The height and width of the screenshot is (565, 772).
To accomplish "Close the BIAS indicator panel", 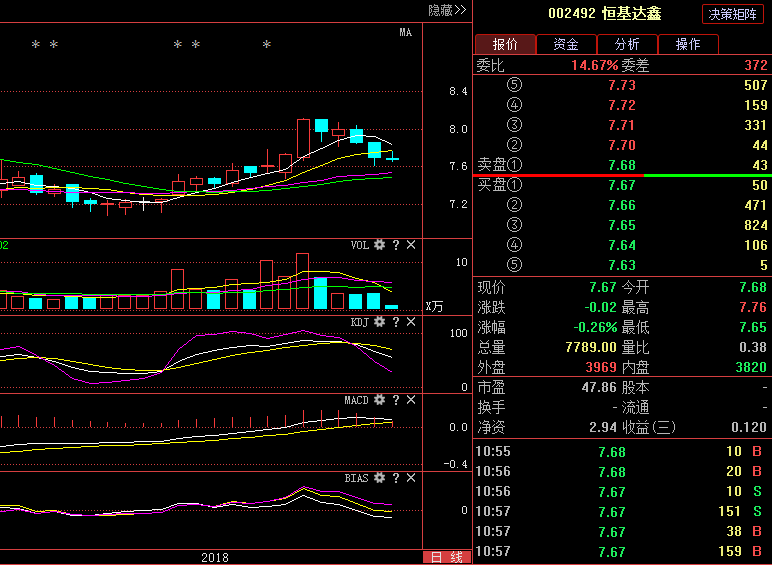I will [x=411, y=478].
